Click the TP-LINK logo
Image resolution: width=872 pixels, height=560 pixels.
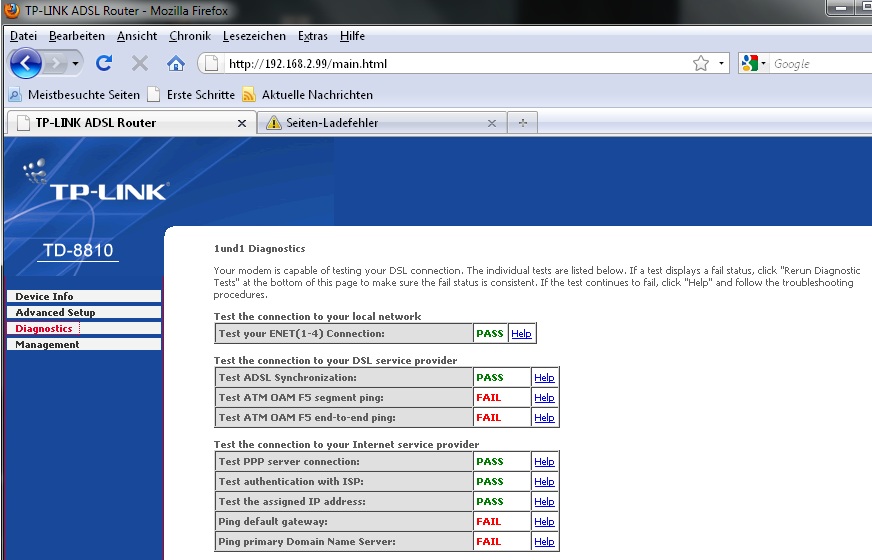point(97,181)
